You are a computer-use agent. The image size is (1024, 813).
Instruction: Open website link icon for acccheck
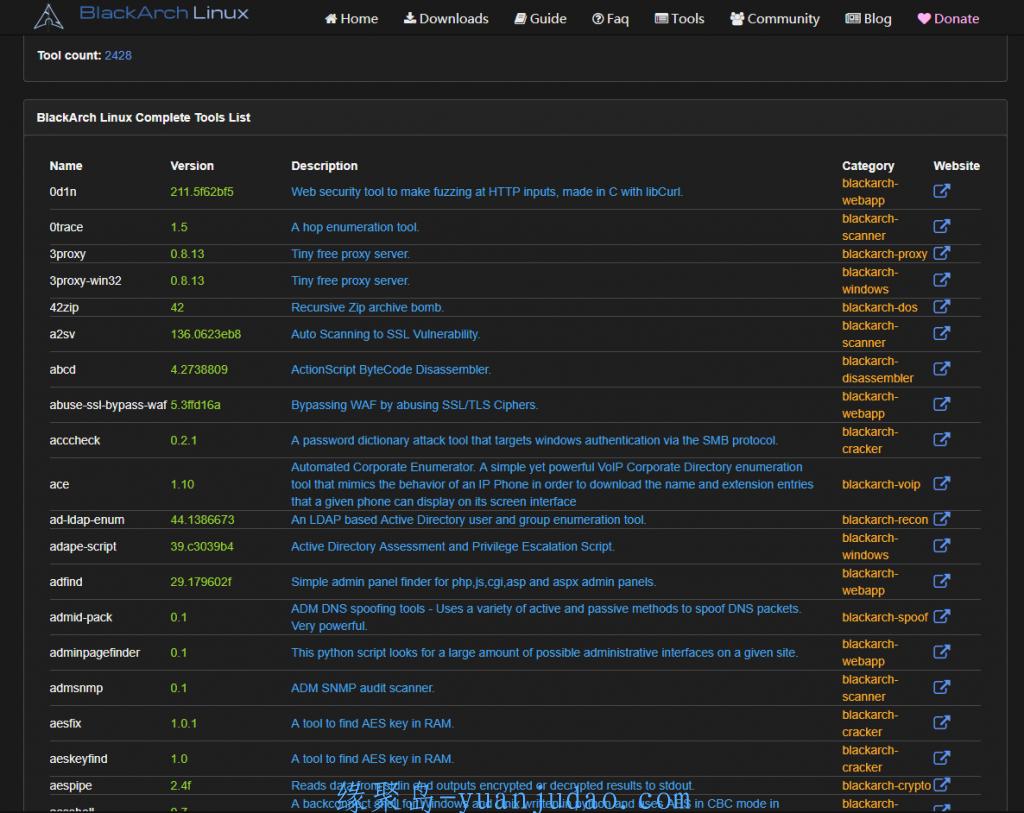(941, 439)
